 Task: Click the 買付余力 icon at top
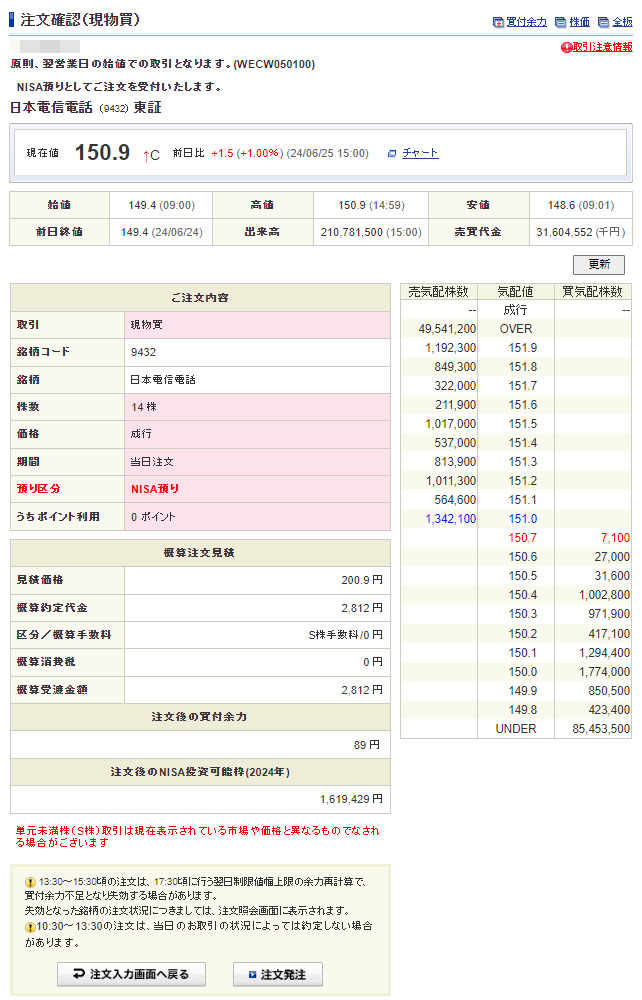tap(499, 22)
